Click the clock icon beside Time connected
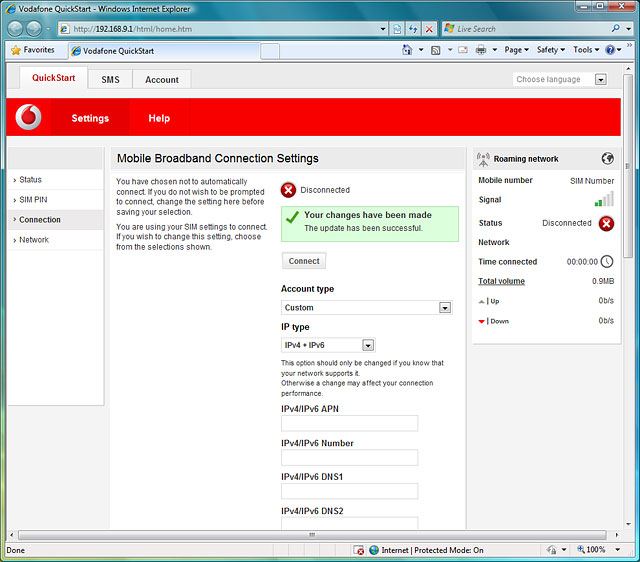 (x=607, y=262)
